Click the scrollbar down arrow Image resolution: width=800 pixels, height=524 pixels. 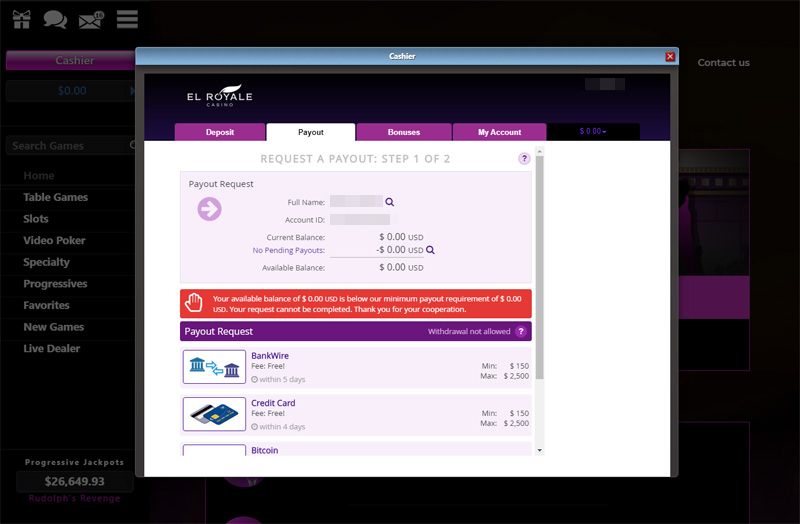click(540, 451)
